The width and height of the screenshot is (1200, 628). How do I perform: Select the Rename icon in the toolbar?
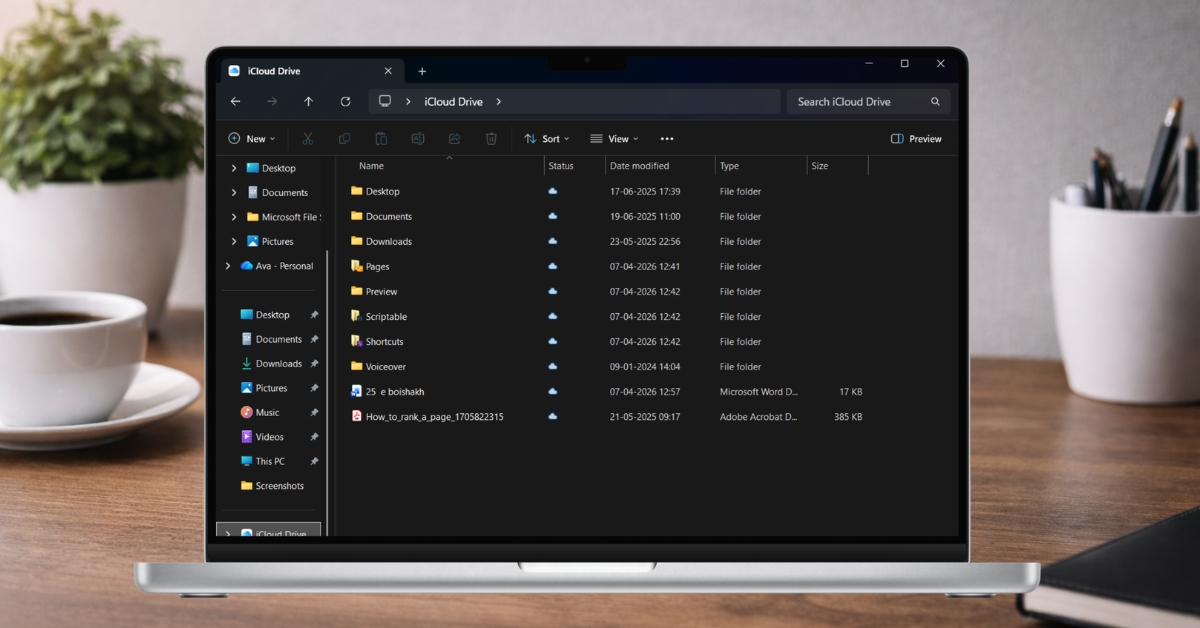tap(417, 138)
